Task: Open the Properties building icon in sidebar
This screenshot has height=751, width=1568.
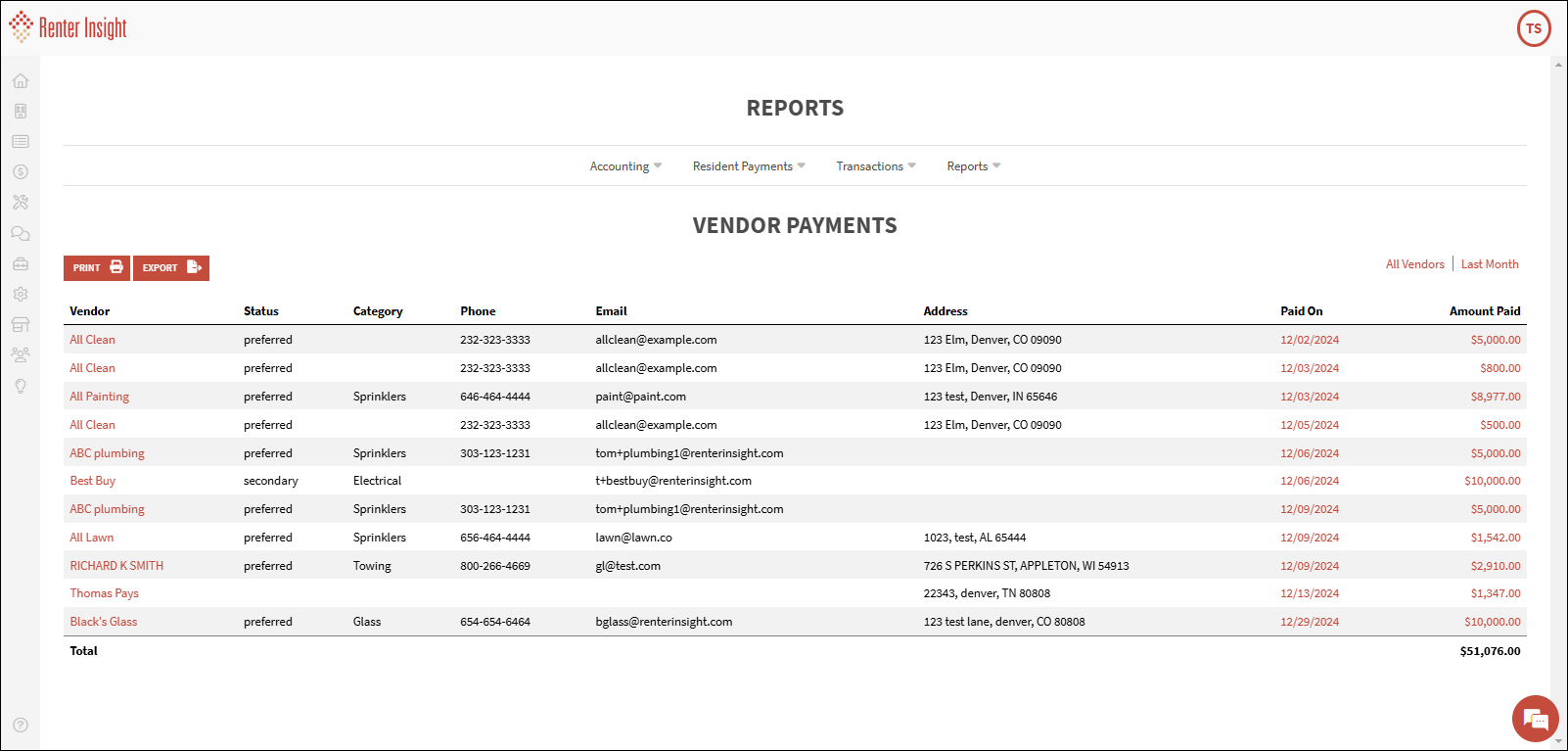Action: tap(21, 112)
